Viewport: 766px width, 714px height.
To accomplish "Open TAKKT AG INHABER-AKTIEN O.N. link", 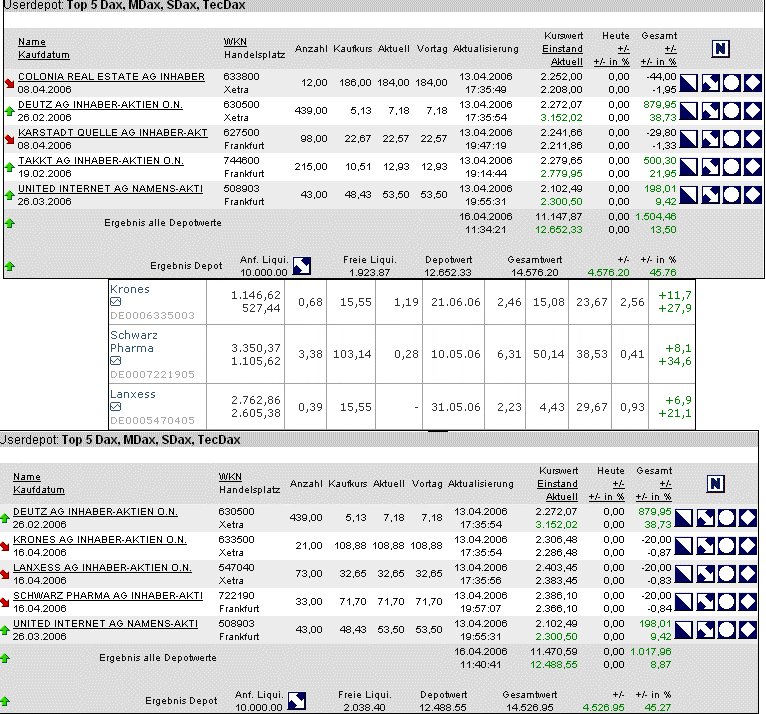I will (101, 161).
